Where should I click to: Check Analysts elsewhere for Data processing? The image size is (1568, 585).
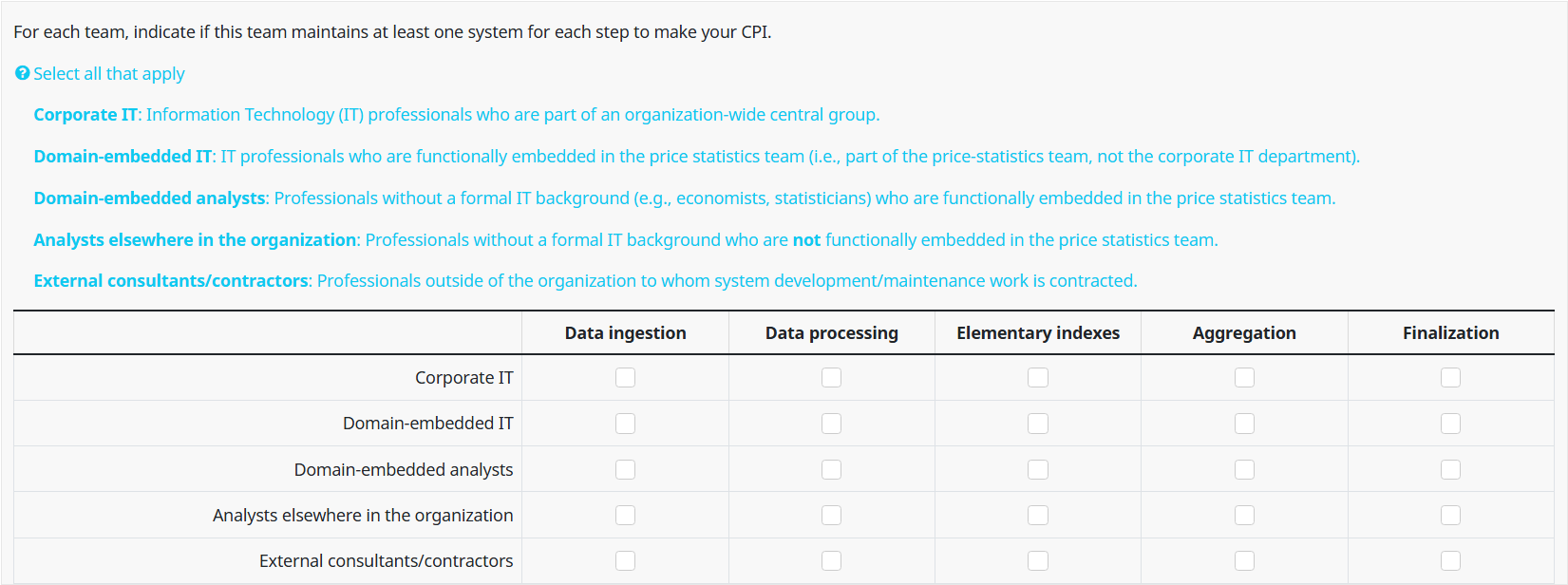coord(831,515)
